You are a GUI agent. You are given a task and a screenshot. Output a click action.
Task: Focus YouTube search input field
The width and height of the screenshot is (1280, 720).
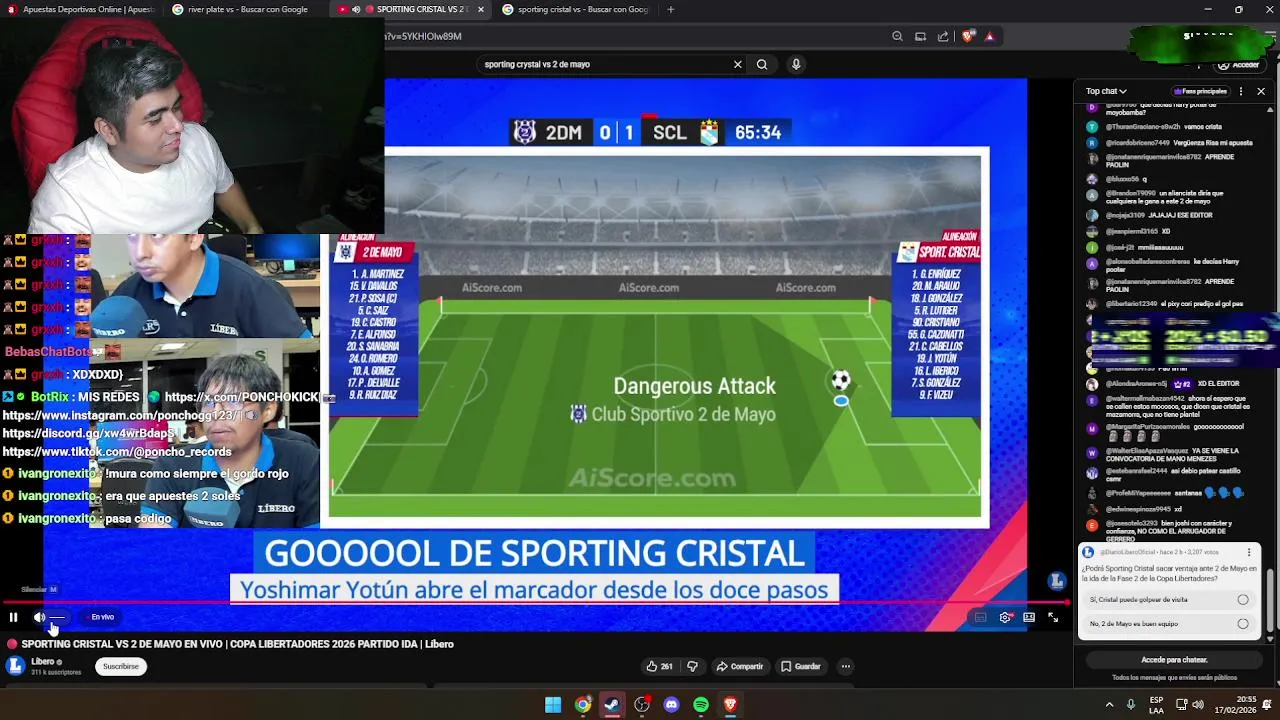(605, 64)
